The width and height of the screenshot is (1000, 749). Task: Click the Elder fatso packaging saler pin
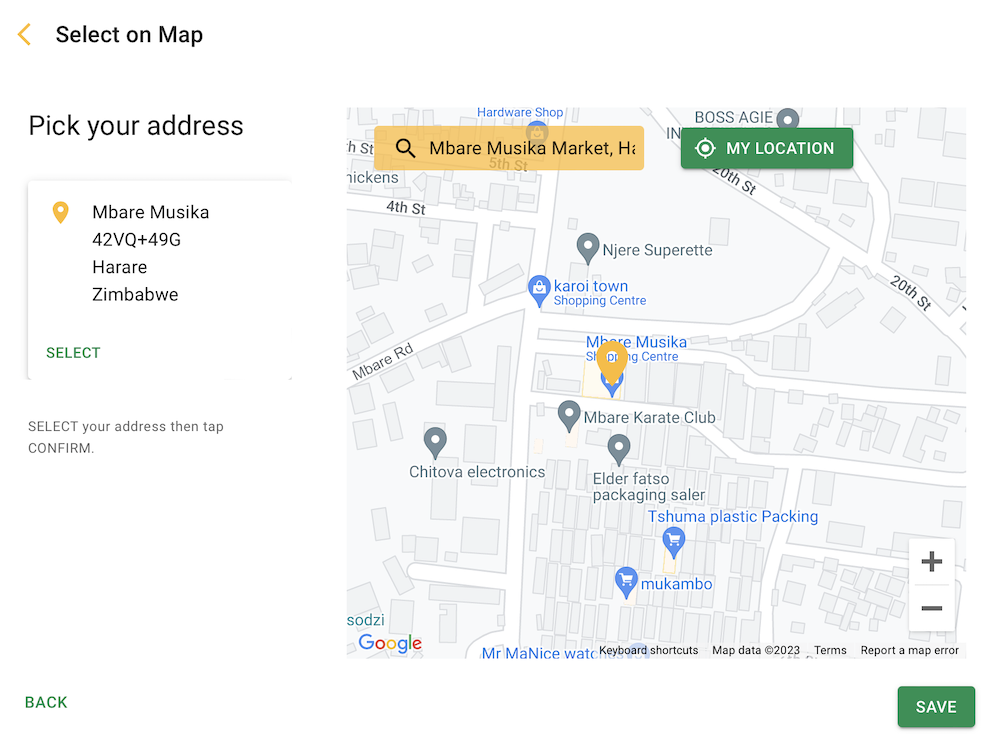click(x=618, y=450)
